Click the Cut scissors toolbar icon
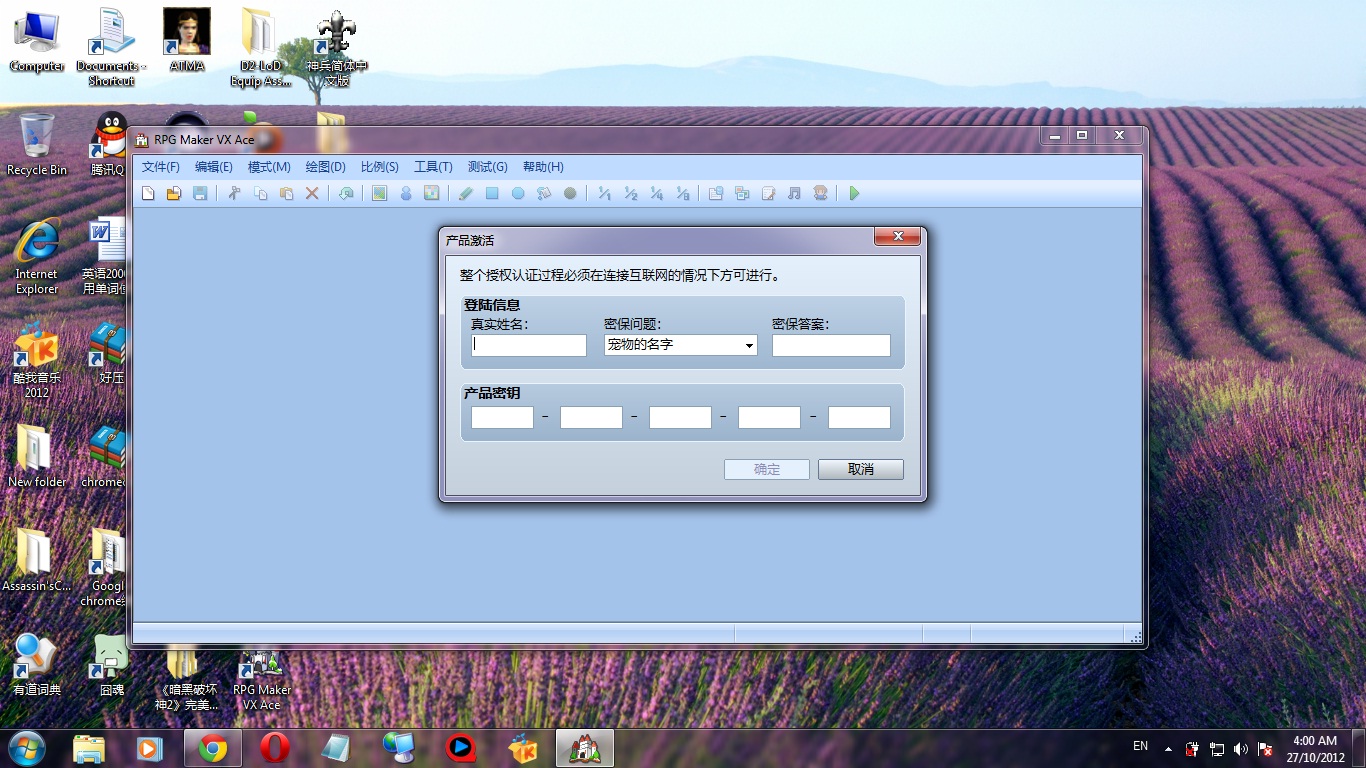Screen dimensions: 1366x768 [x=234, y=193]
